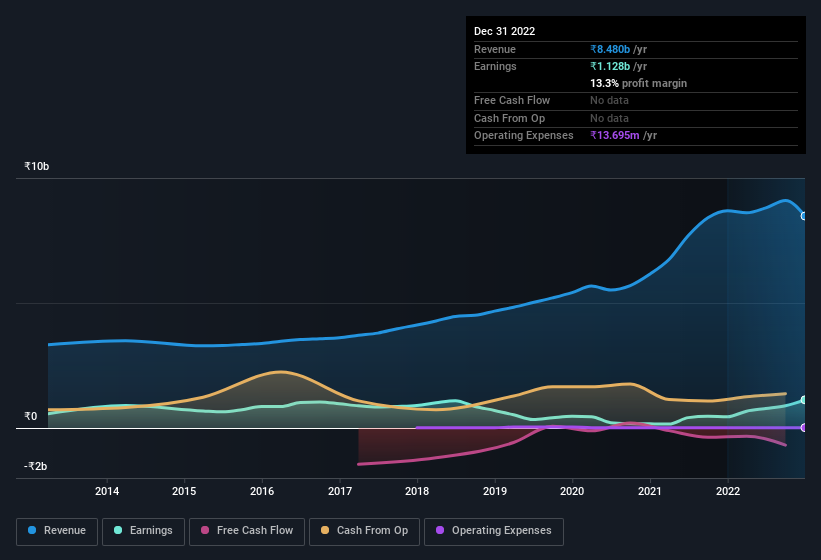Click the Free Cash Flow tooltip row label
Screen dimensions: 821x560
[512, 100]
